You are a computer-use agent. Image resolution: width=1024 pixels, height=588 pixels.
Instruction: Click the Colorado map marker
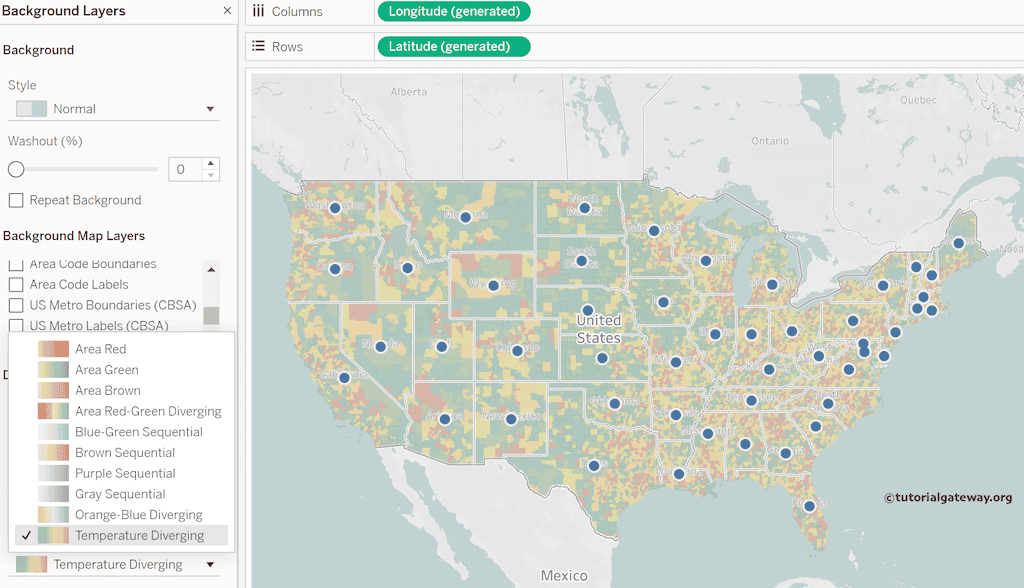click(517, 351)
